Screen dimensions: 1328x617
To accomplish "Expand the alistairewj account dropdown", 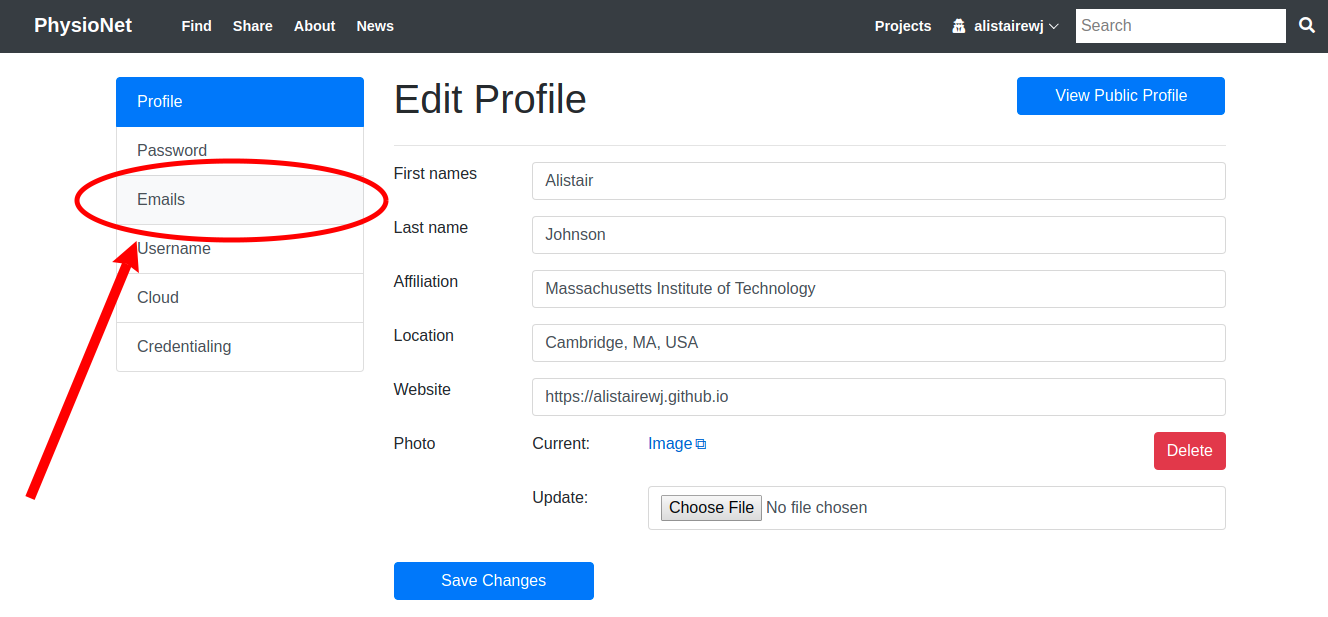I will [x=1006, y=26].
